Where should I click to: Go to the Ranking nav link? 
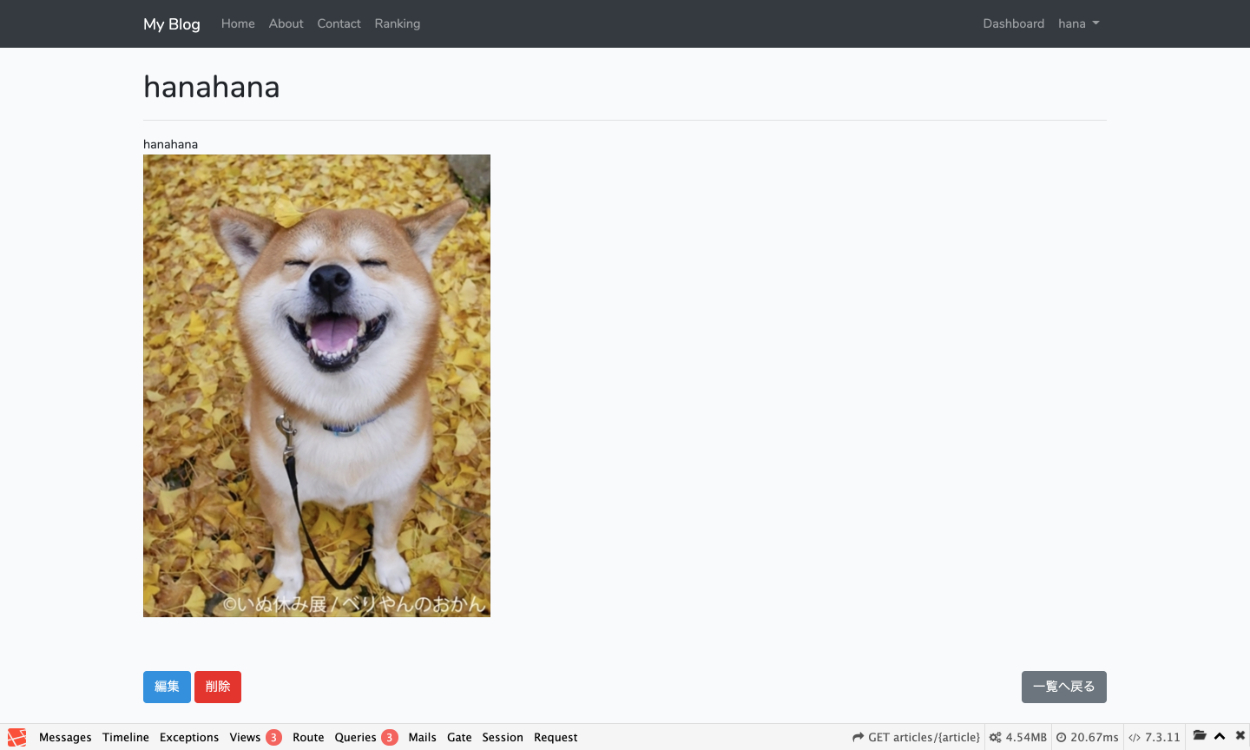(397, 24)
